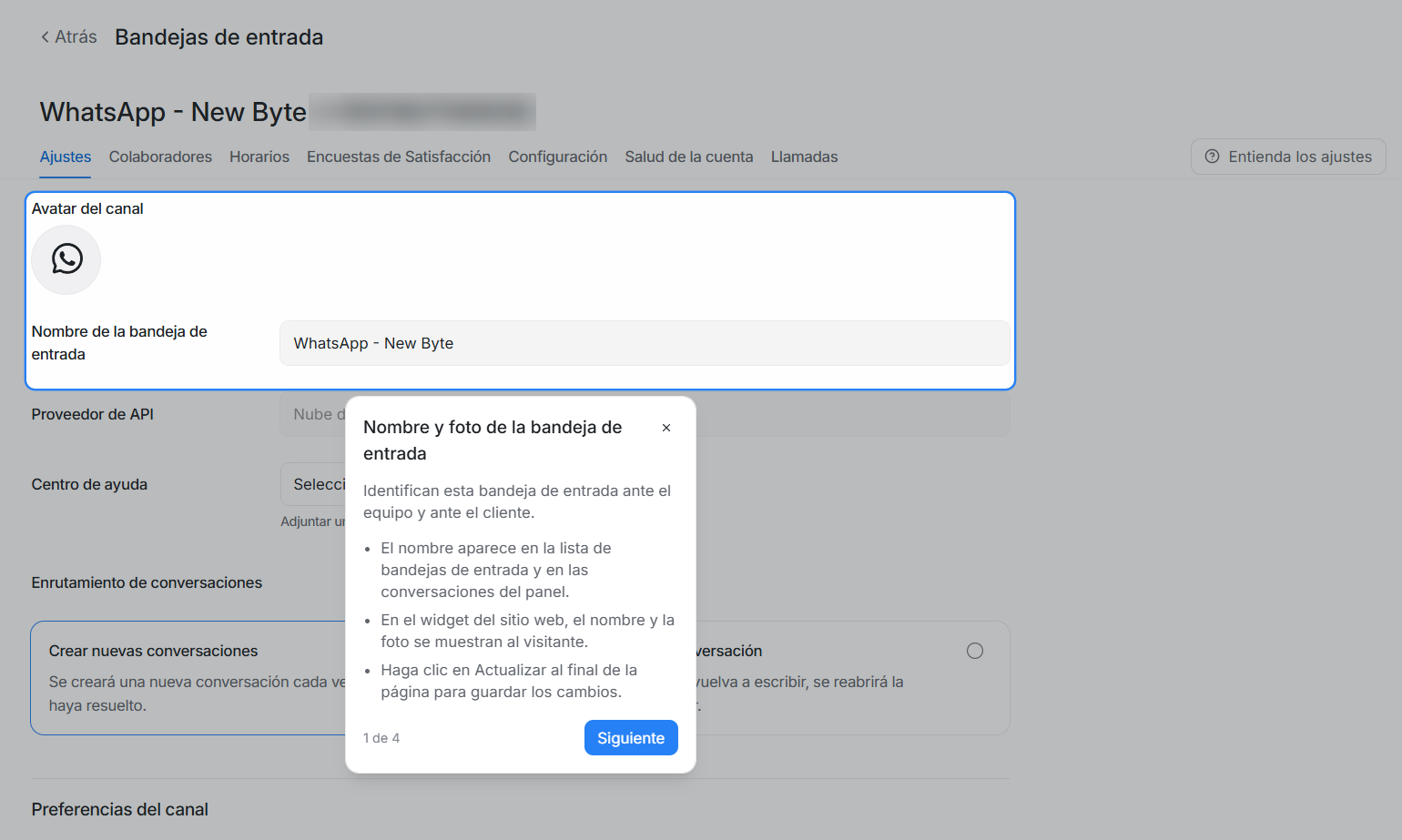Click the popup title Nombre y foto
Viewport: 1402px width, 840px height.
coord(493,440)
